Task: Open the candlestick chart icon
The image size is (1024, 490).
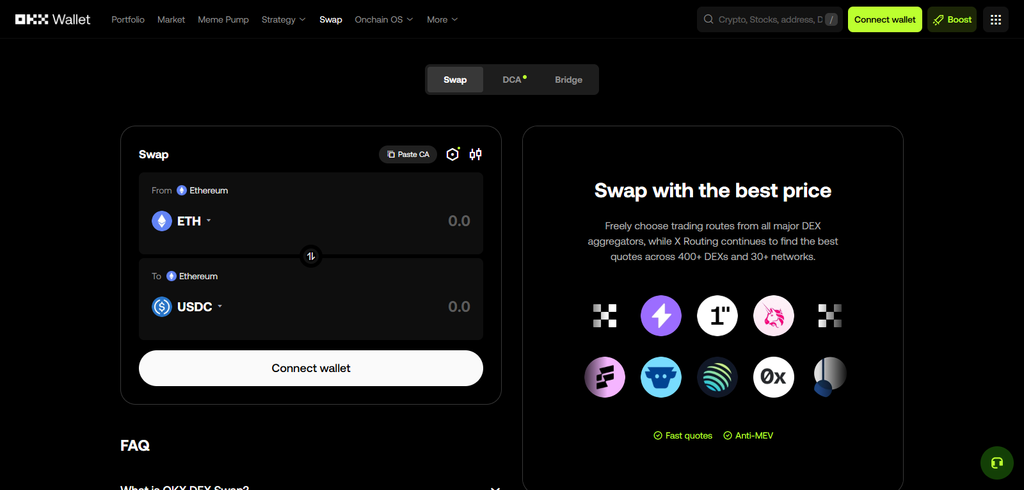Action: [x=475, y=154]
